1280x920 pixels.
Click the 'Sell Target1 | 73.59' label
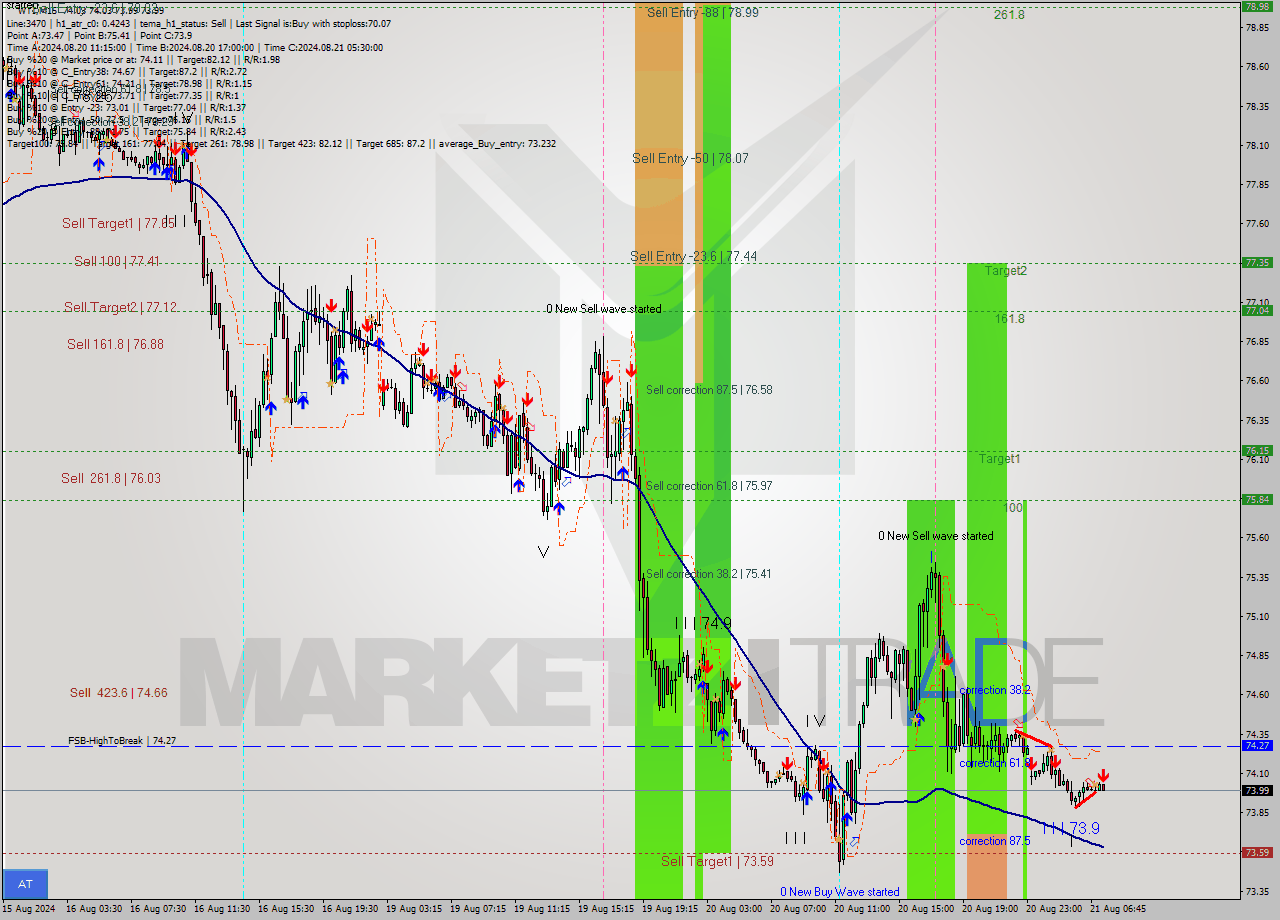pos(717,861)
